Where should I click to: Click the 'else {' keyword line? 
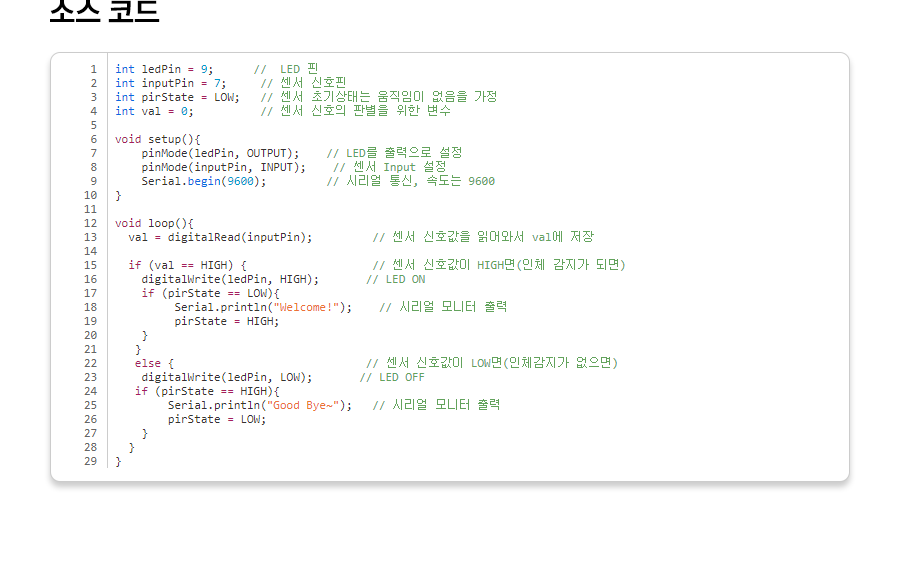pos(154,363)
